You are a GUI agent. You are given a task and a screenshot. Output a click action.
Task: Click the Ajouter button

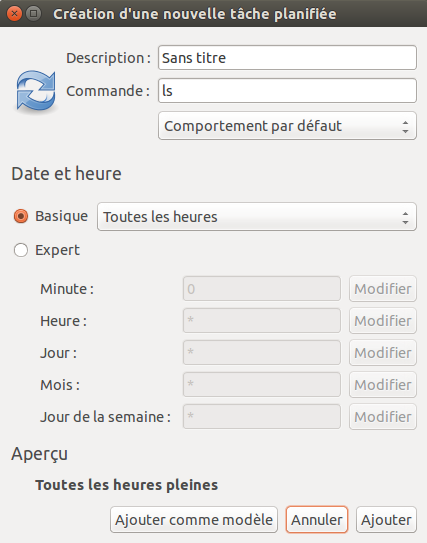(386, 520)
